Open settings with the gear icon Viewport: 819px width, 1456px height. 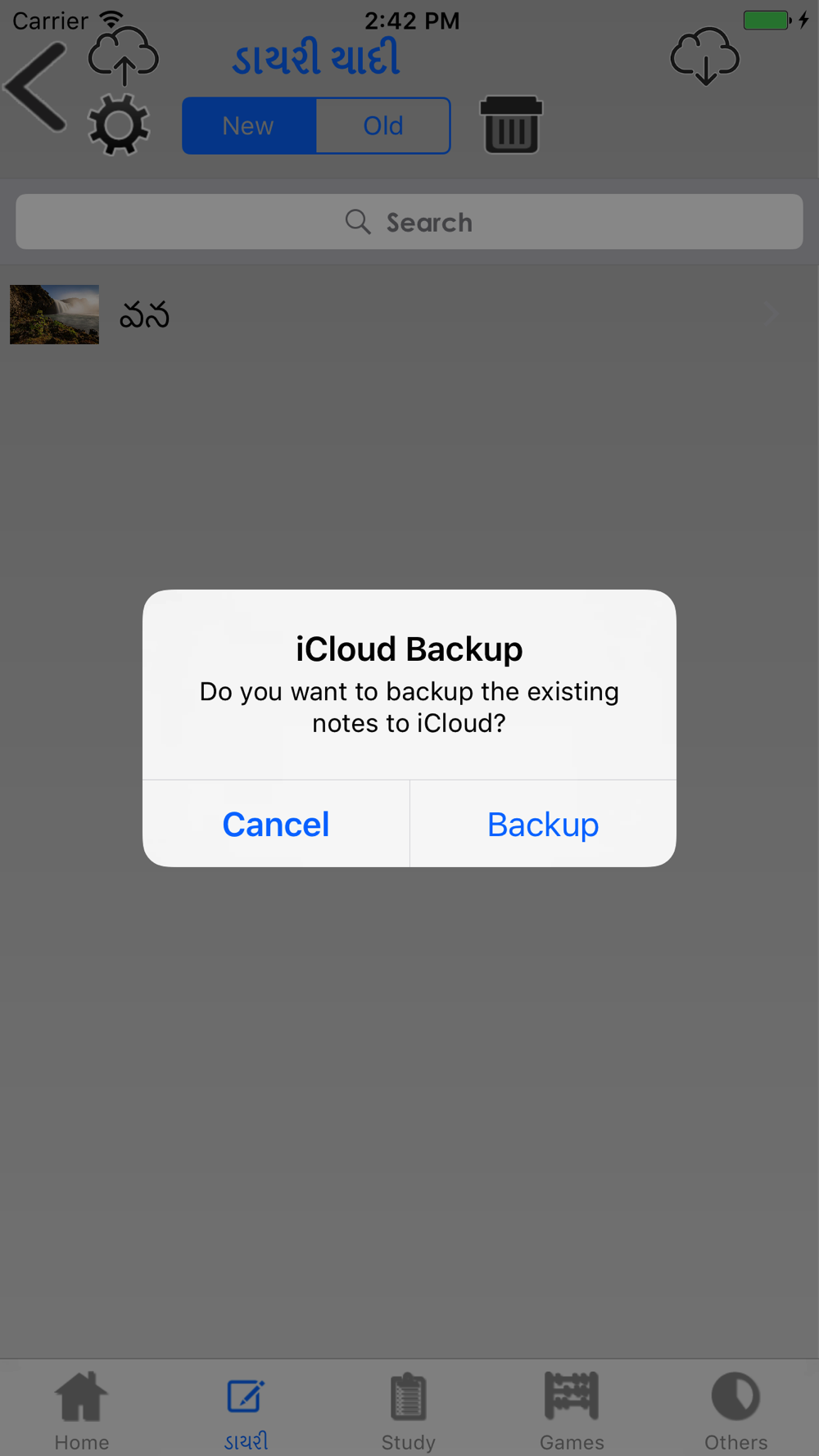pyautogui.click(x=119, y=124)
